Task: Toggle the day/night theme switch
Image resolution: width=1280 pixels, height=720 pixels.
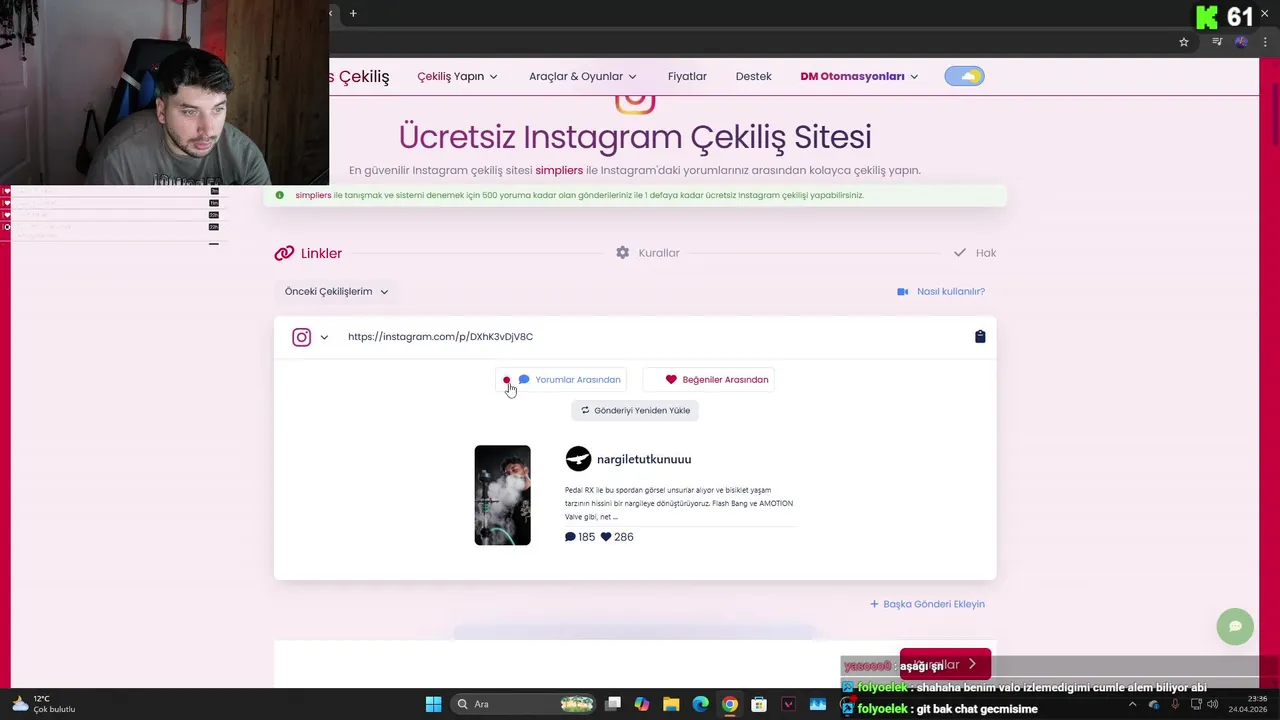Action: pos(964,76)
